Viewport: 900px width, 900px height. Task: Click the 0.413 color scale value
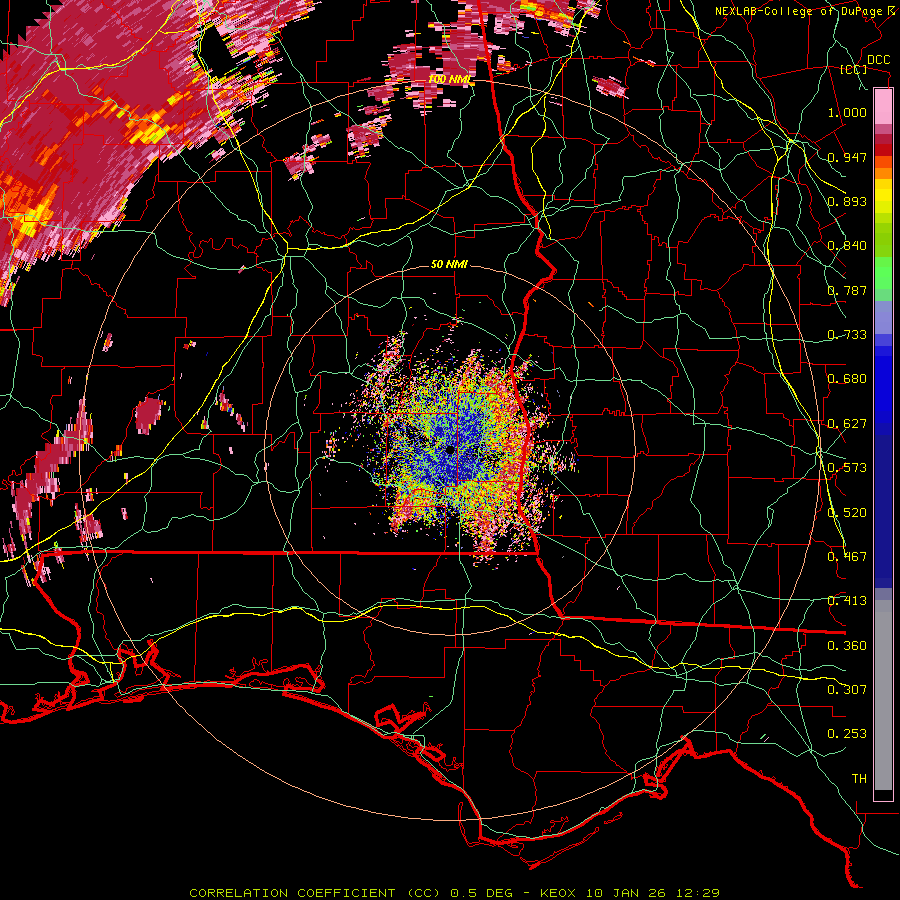click(x=847, y=601)
